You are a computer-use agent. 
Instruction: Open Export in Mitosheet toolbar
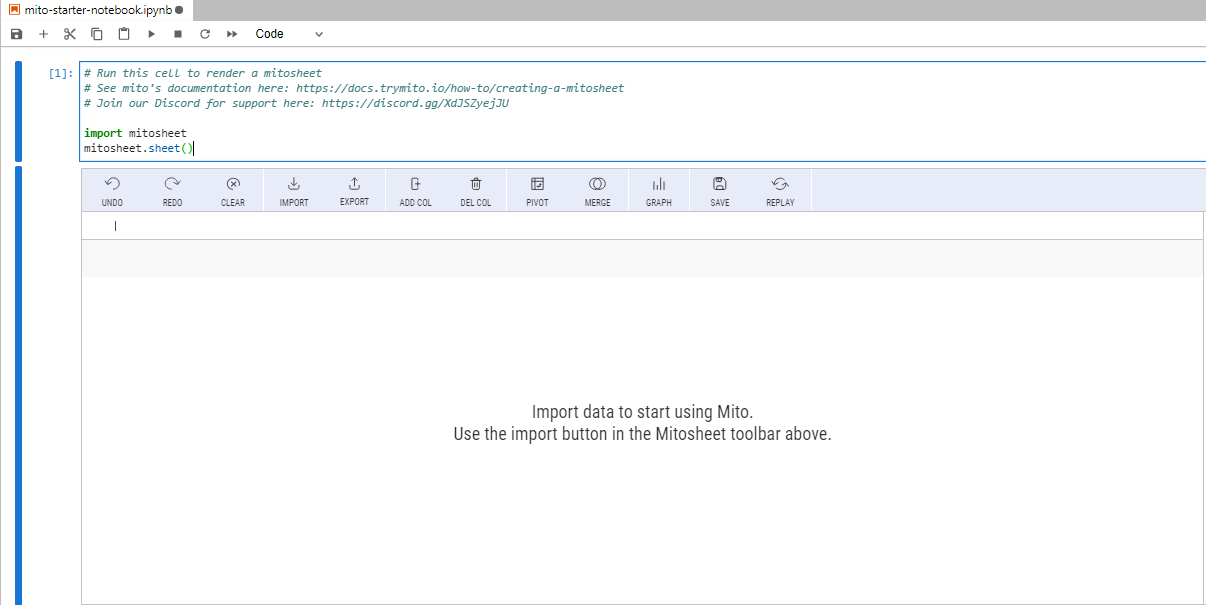(354, 191)
